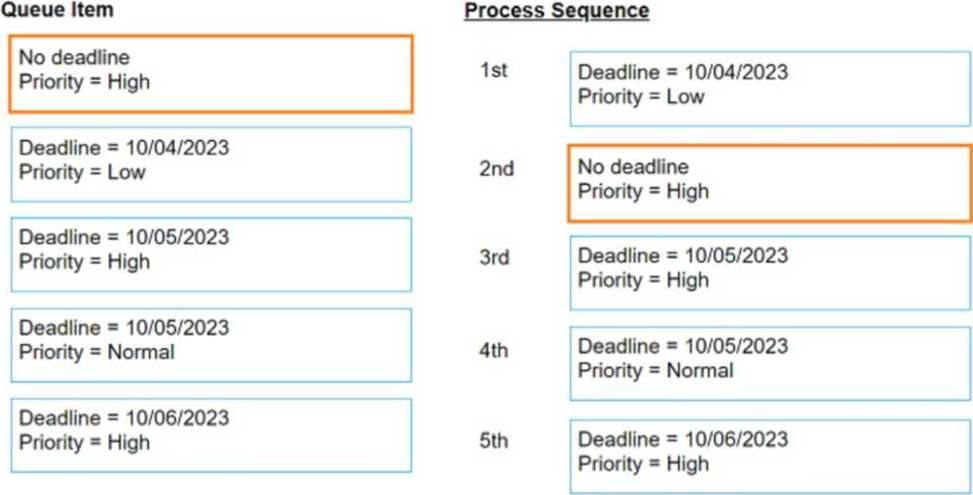973x495 pixels.
Task: Click No deadline text in 2nd sequence box
Action: point(634,166)
